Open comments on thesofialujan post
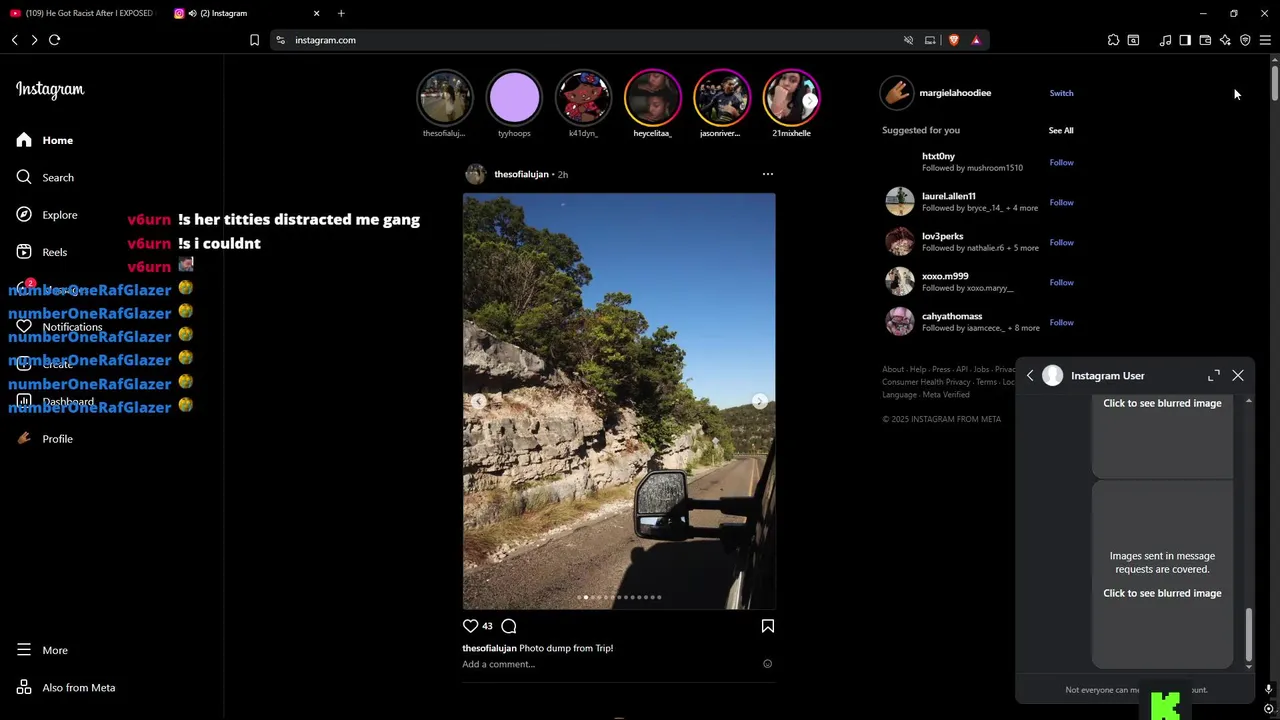This screenshot has width=1280, height=720. (509, 626)
